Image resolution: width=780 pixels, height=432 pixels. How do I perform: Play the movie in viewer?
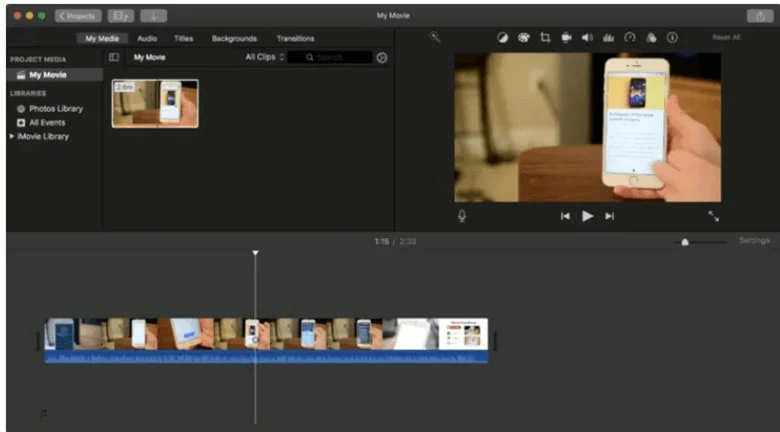click(x=587, y=216)
